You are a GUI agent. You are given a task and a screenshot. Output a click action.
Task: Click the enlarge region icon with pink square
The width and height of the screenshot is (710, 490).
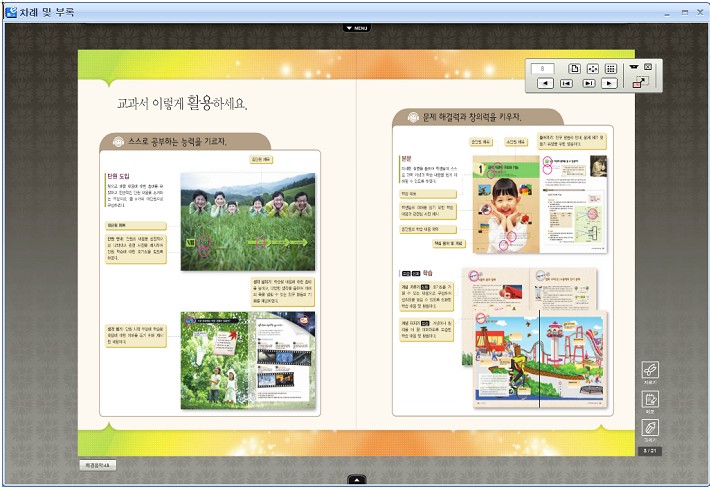point(641,82)
